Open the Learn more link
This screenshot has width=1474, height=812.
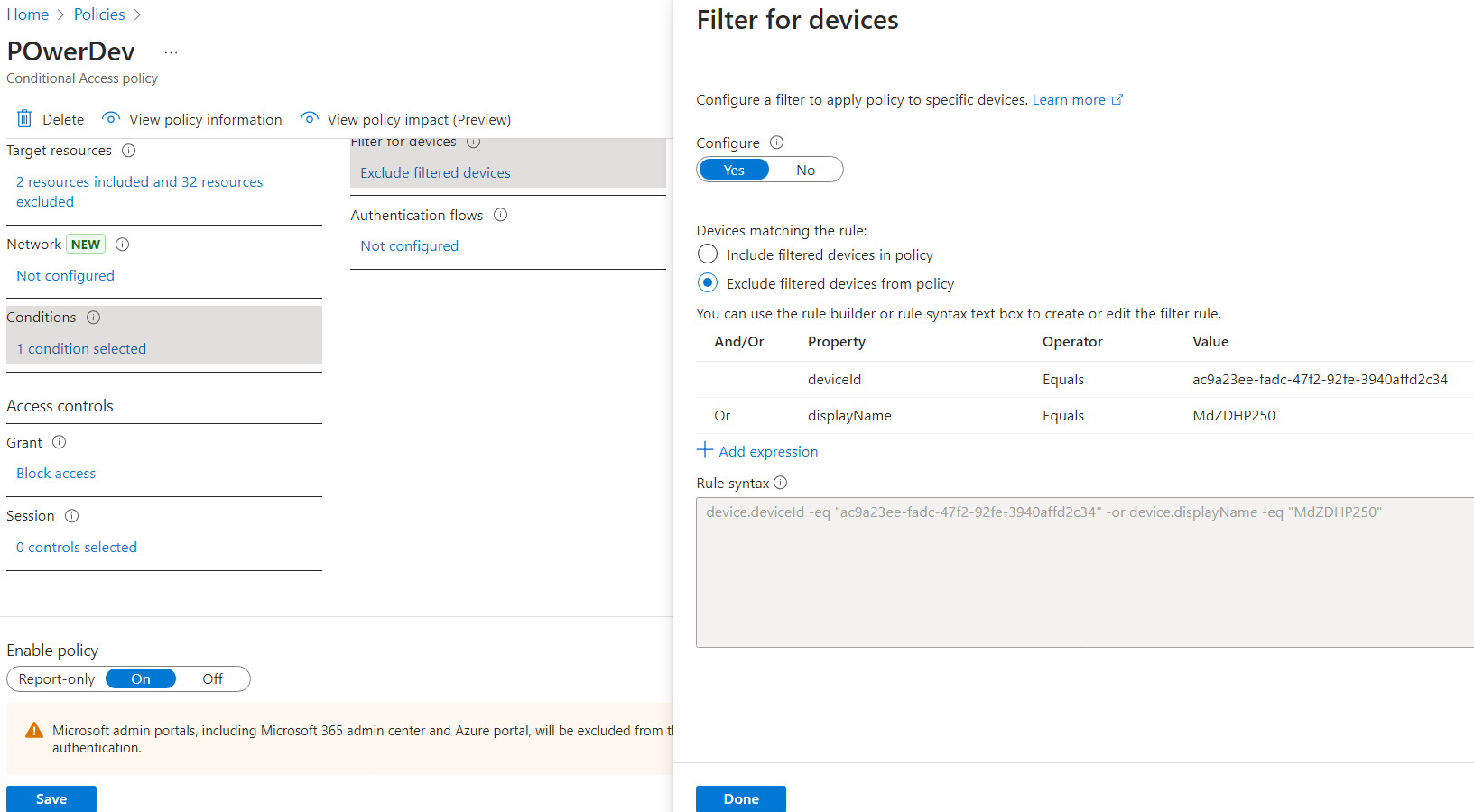click(1069, 99)
